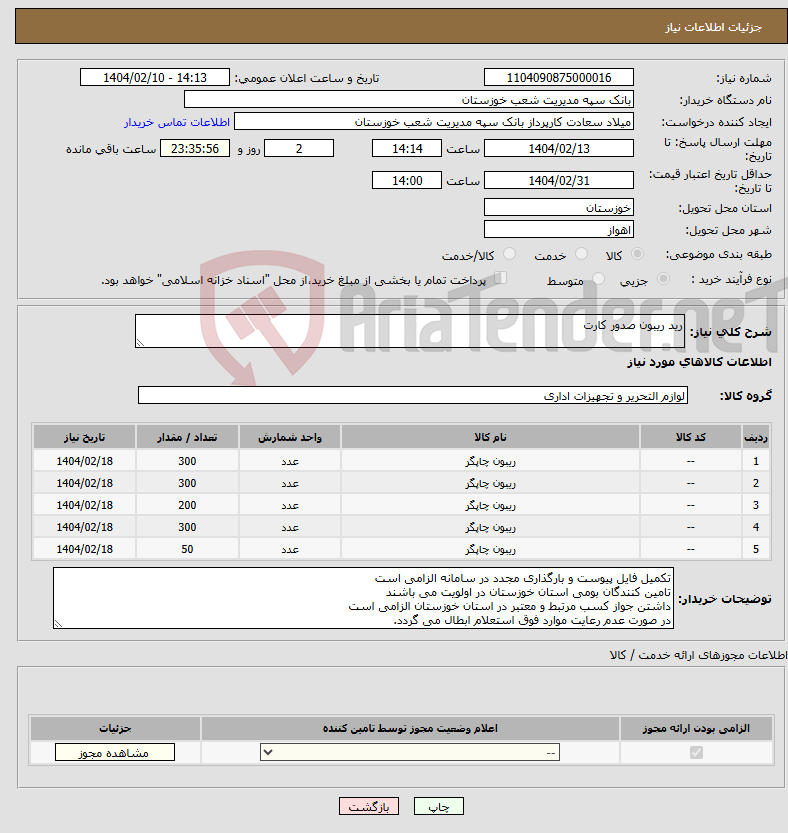Select the کالا/خدمت radio button
This screenshot has width=788, height=833.
[x=510, y=254]
